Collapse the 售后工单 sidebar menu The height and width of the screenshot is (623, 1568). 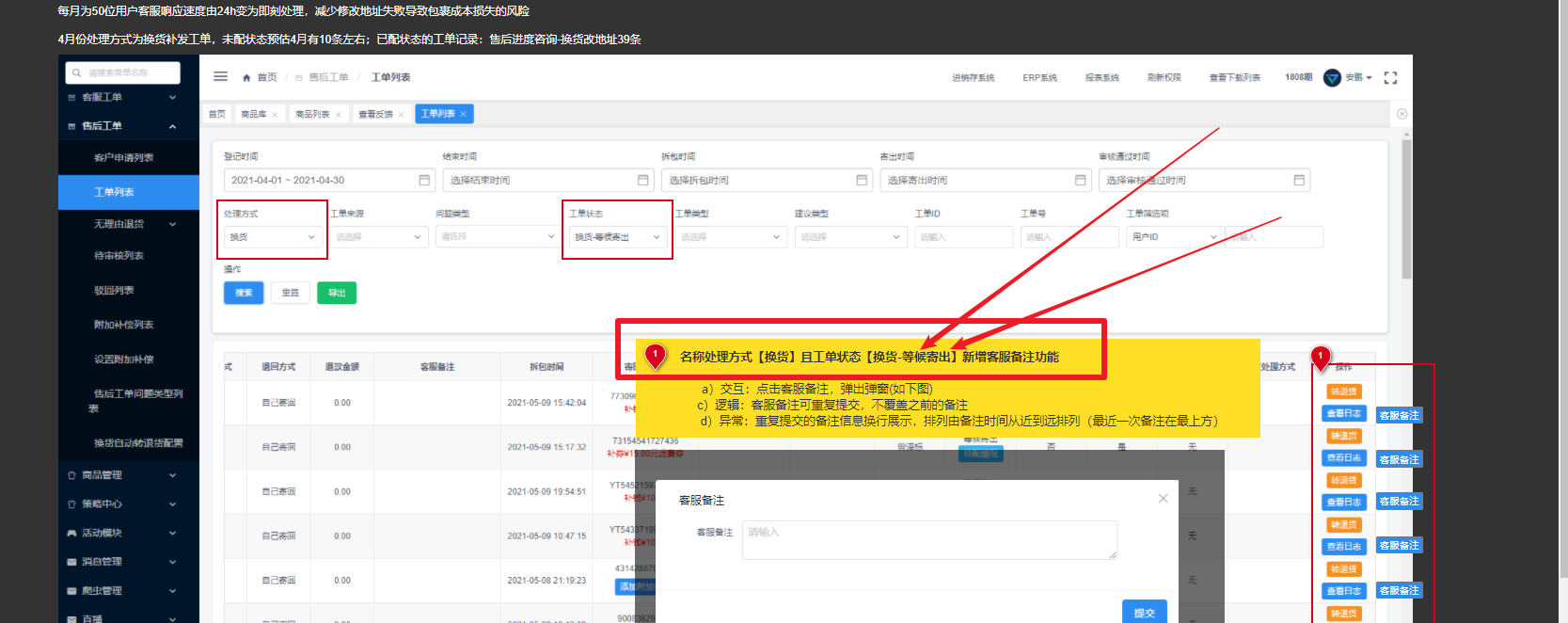(x=172, y=126)
